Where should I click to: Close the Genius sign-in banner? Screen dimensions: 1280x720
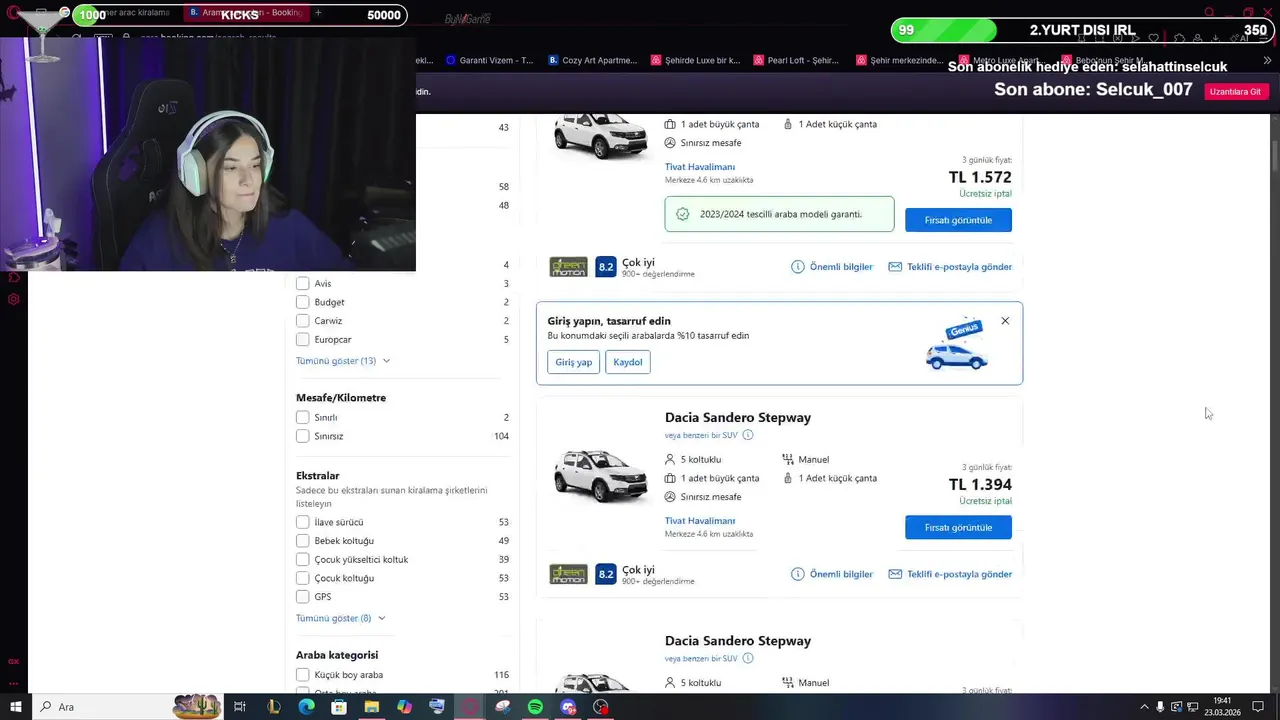click(1005, 321)
